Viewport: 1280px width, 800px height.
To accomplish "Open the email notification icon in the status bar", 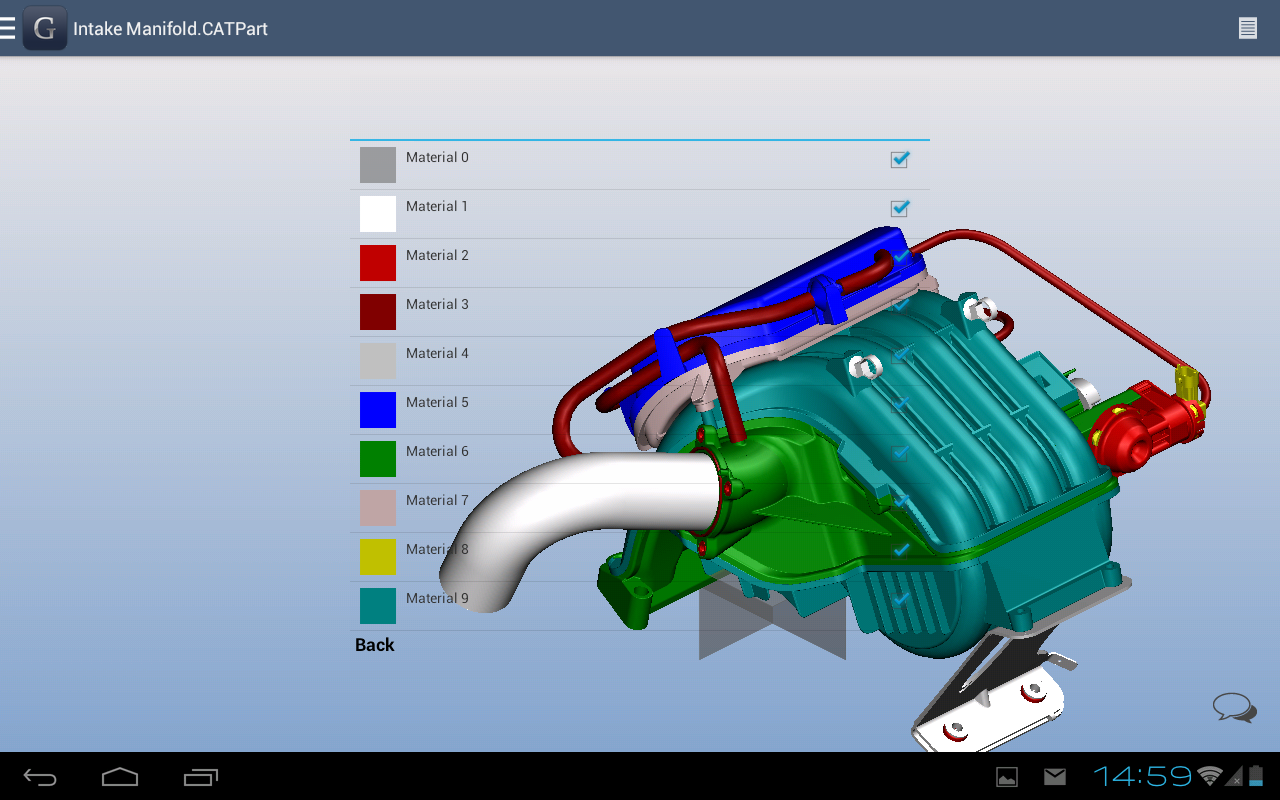I will (x=1054, y=775).
